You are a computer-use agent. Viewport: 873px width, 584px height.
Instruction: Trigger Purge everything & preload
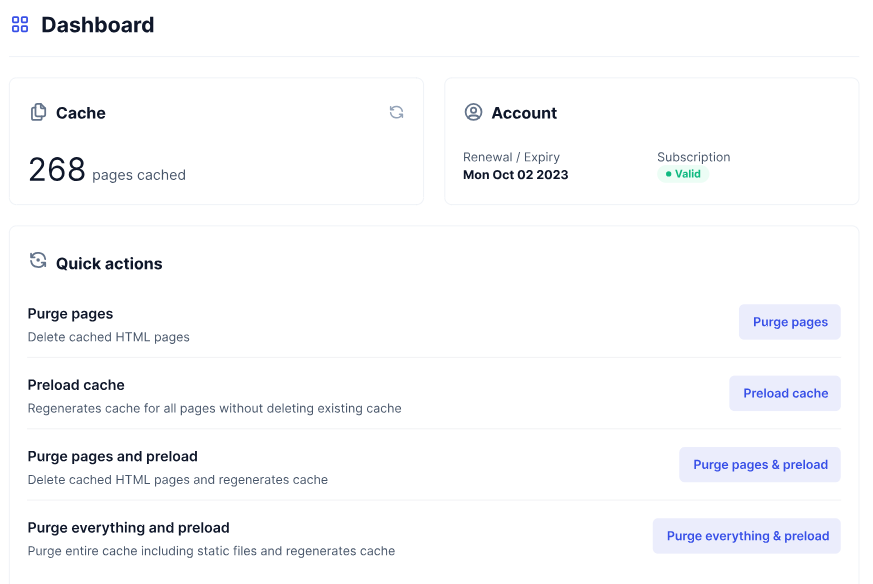click(x=746, y=536)
